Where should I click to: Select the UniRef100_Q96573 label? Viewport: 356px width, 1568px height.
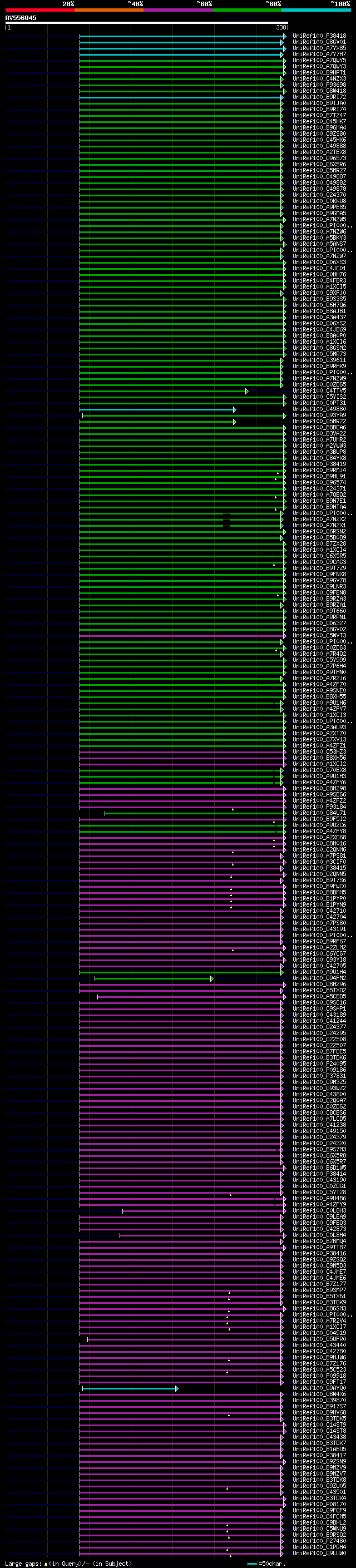(319, 159)
